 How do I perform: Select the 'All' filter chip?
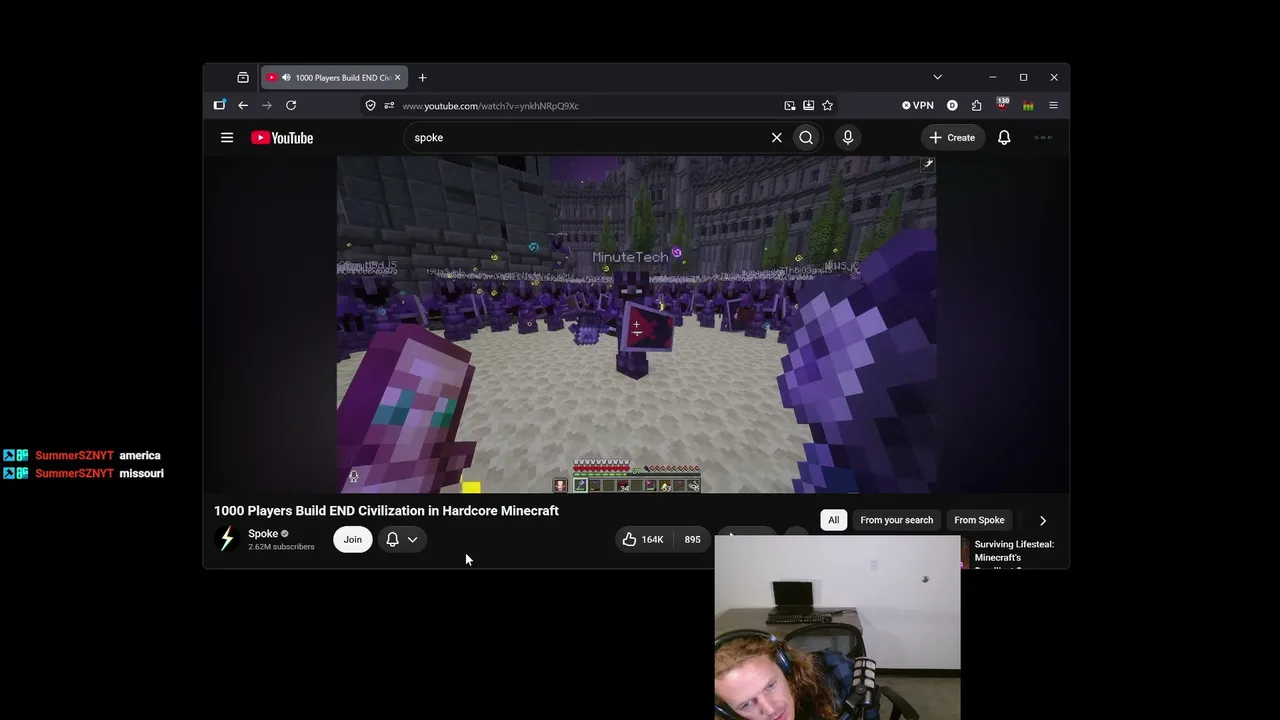click(834, 520)
